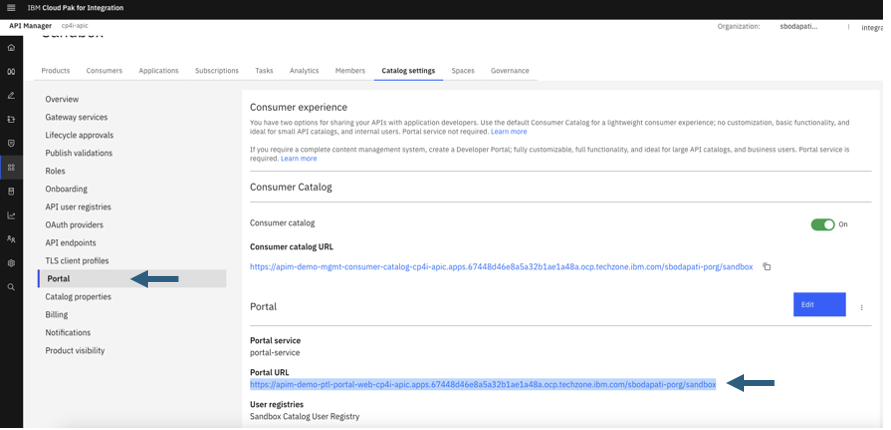Switch to the Analytics tab

pyautogui.click(x=304, y=71)
